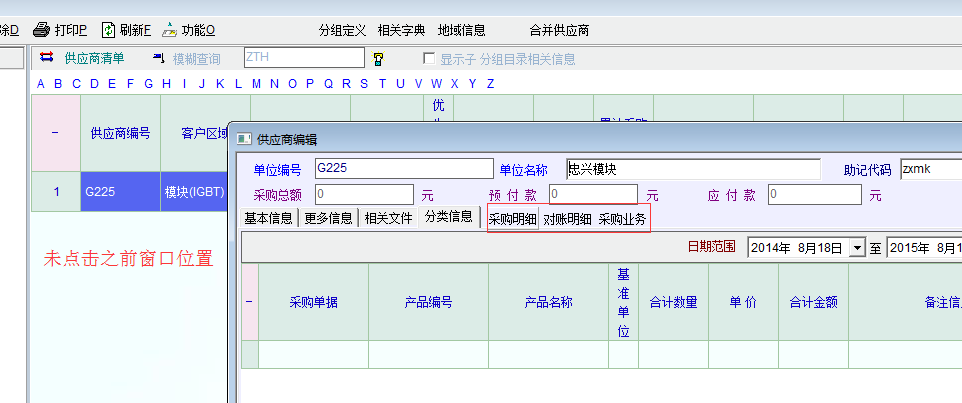The width and height of the screenshot is (962, 403).
Task: Click the 单位名称 input field
Action: tap(692, 169)
